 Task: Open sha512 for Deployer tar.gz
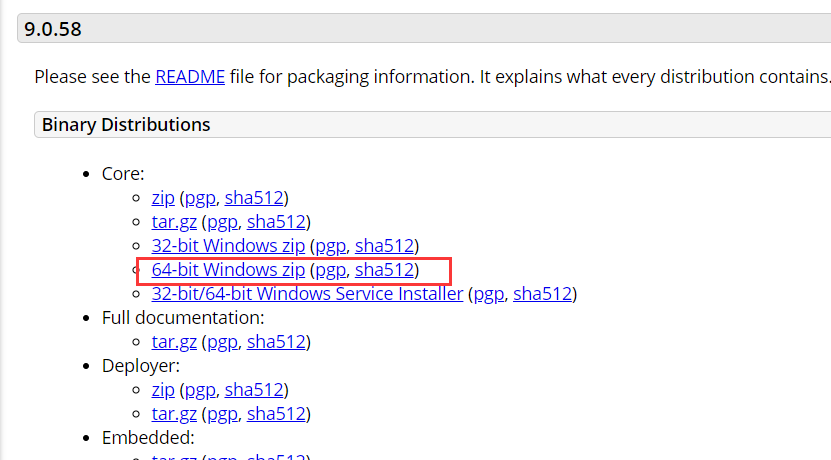point(278,414)
